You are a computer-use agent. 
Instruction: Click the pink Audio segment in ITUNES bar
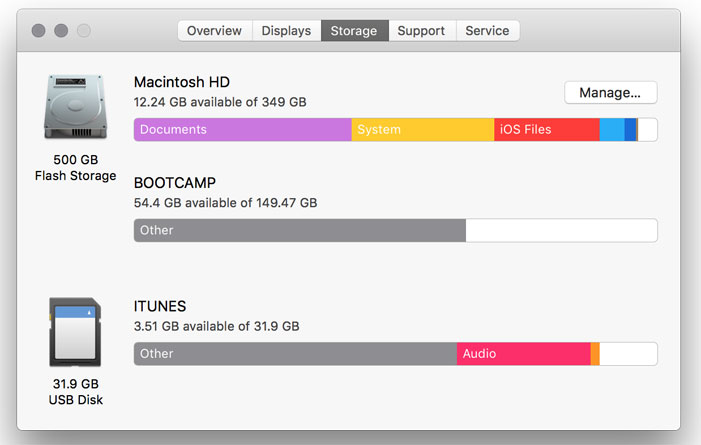[x=524, y=354]
